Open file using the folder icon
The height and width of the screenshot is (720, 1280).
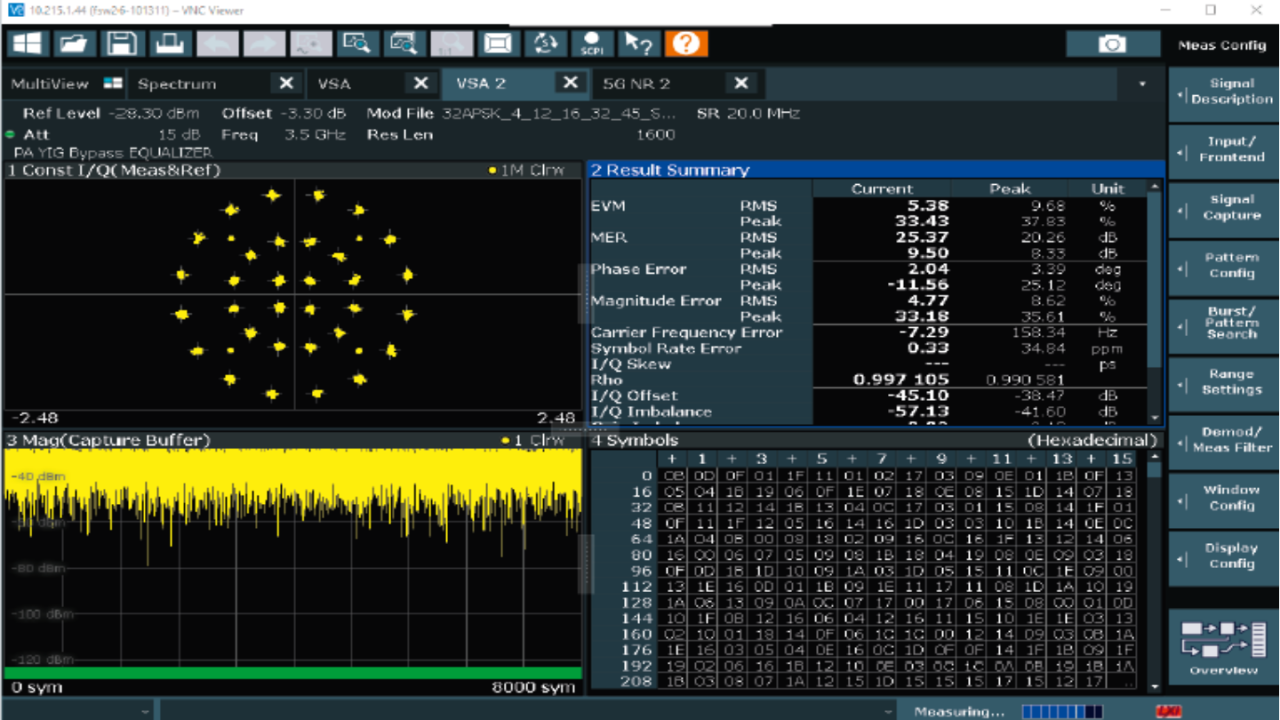point(74,43)
